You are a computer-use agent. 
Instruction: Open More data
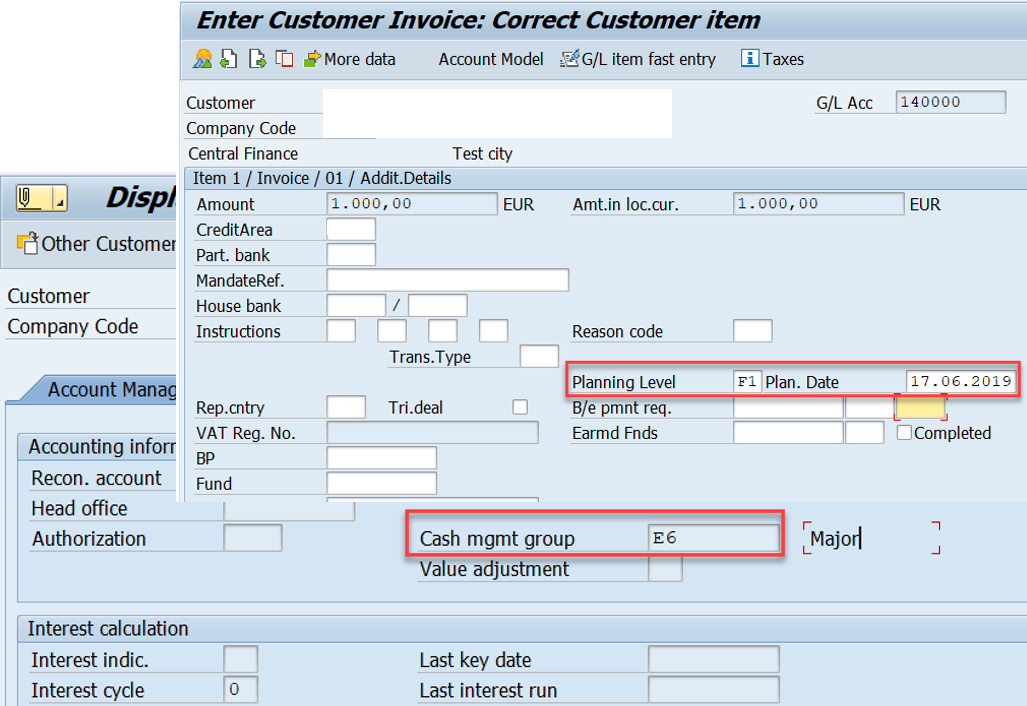[x=350, y=59]
